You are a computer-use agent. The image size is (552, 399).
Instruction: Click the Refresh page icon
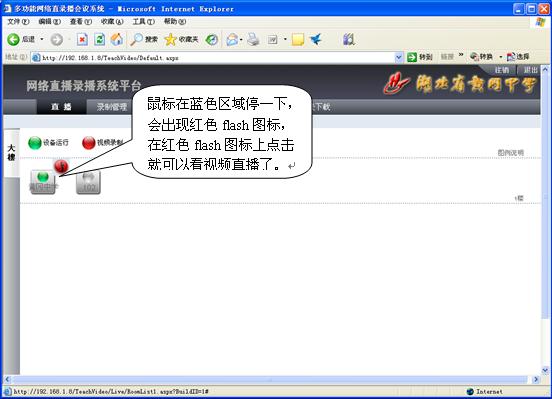[100, 39]
